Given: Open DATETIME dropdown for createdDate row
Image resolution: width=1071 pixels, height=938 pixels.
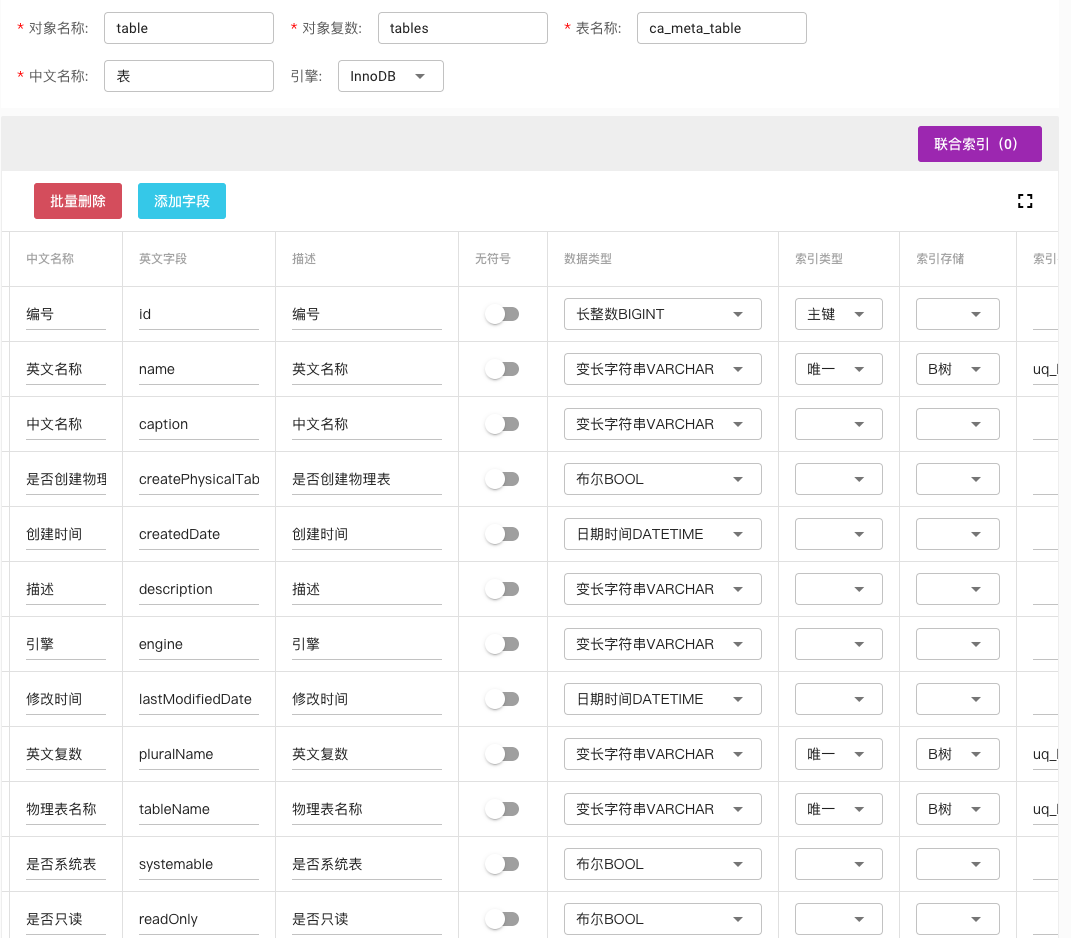Looking at the screenshot, I should pyautogui.click(x=663, y=534).
